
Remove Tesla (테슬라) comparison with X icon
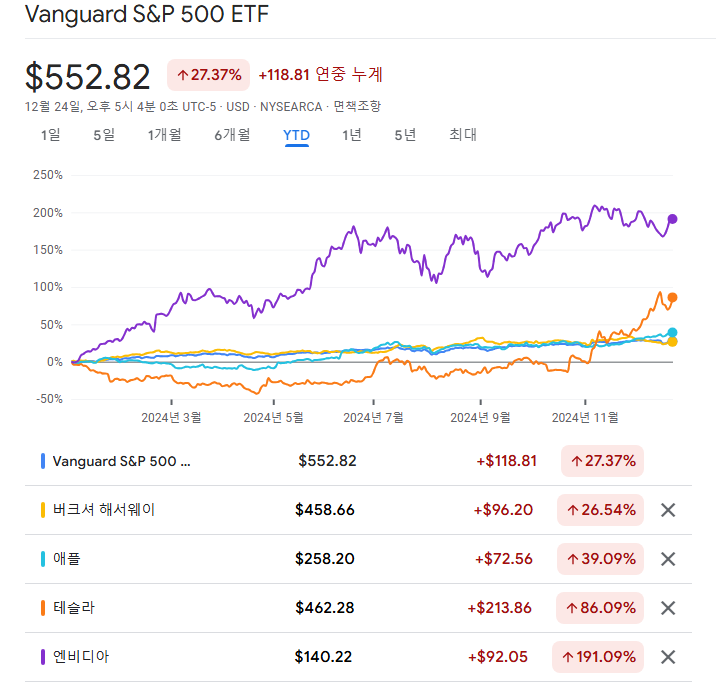coord(669,608)
